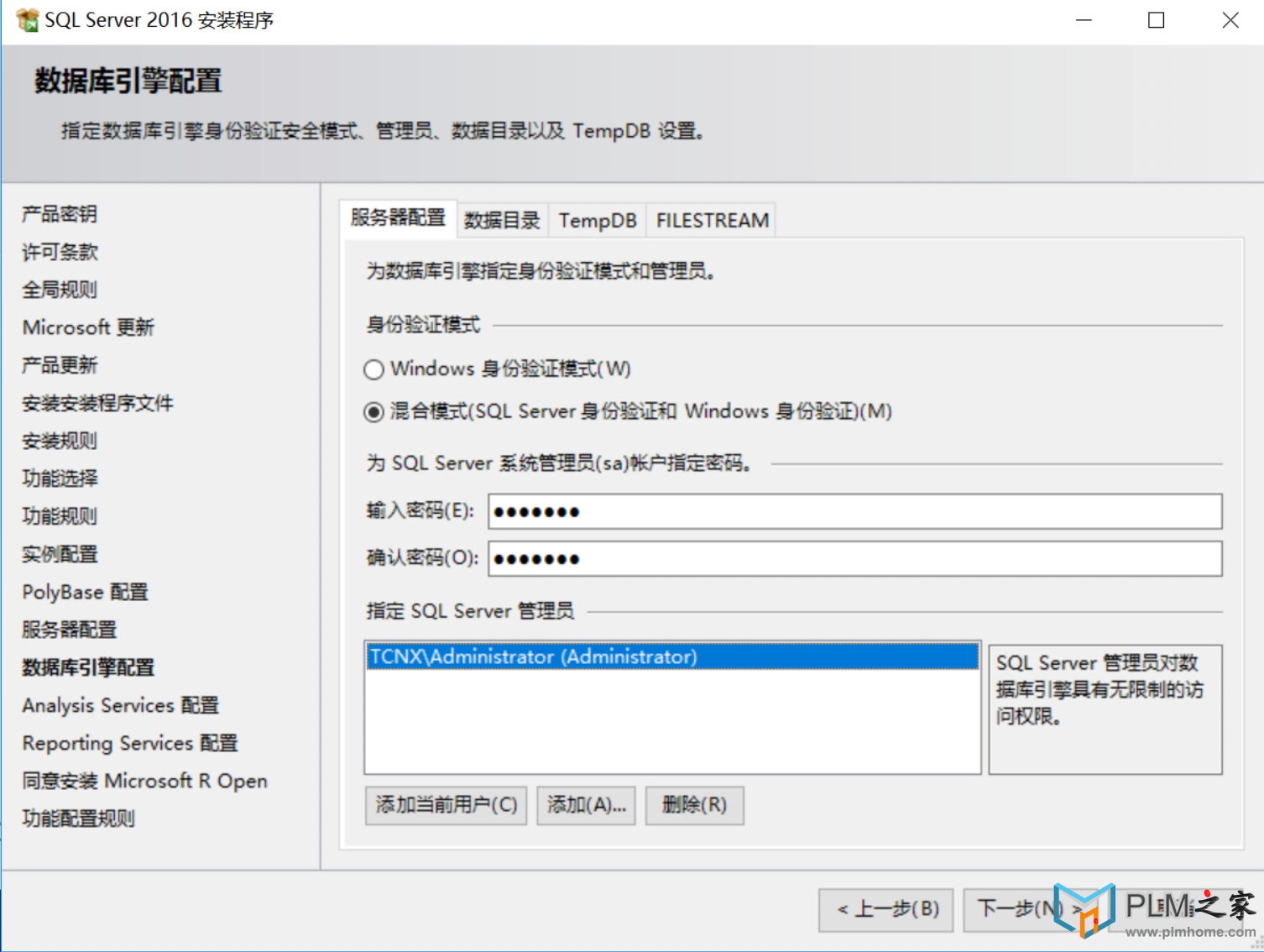Click the 确认密码 confirm password field
This screenshot has width=1264, height=952.
pyautogui.click(x=854, y=558)
